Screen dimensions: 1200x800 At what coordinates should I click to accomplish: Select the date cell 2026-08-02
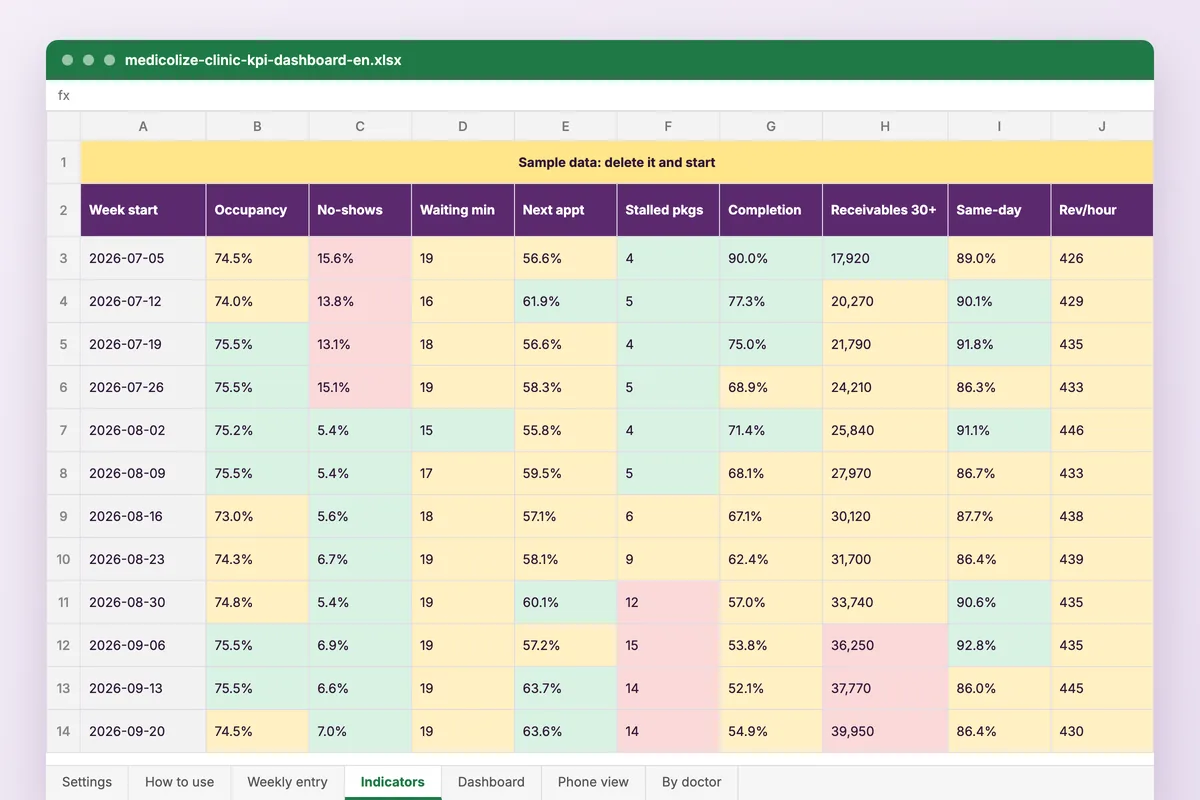click(143, 430)
